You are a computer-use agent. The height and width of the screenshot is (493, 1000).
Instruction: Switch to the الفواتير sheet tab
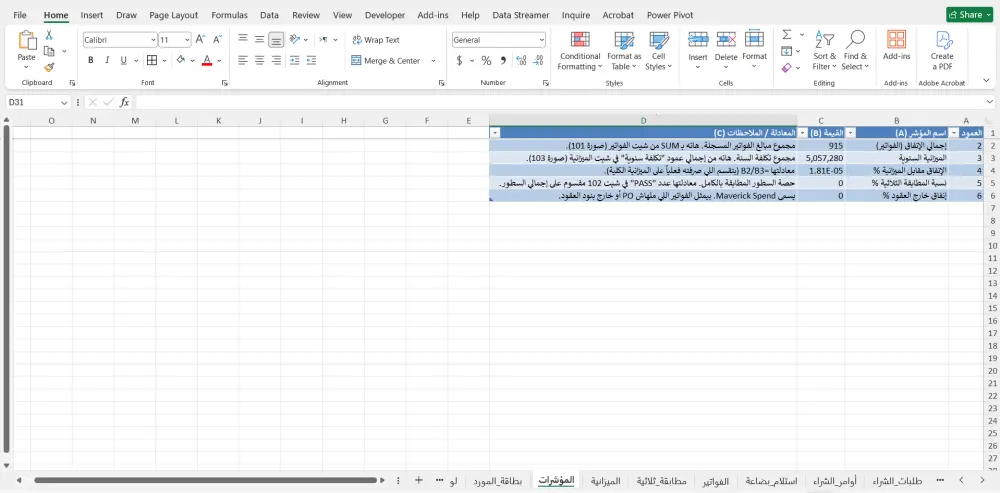click(715, 481)
